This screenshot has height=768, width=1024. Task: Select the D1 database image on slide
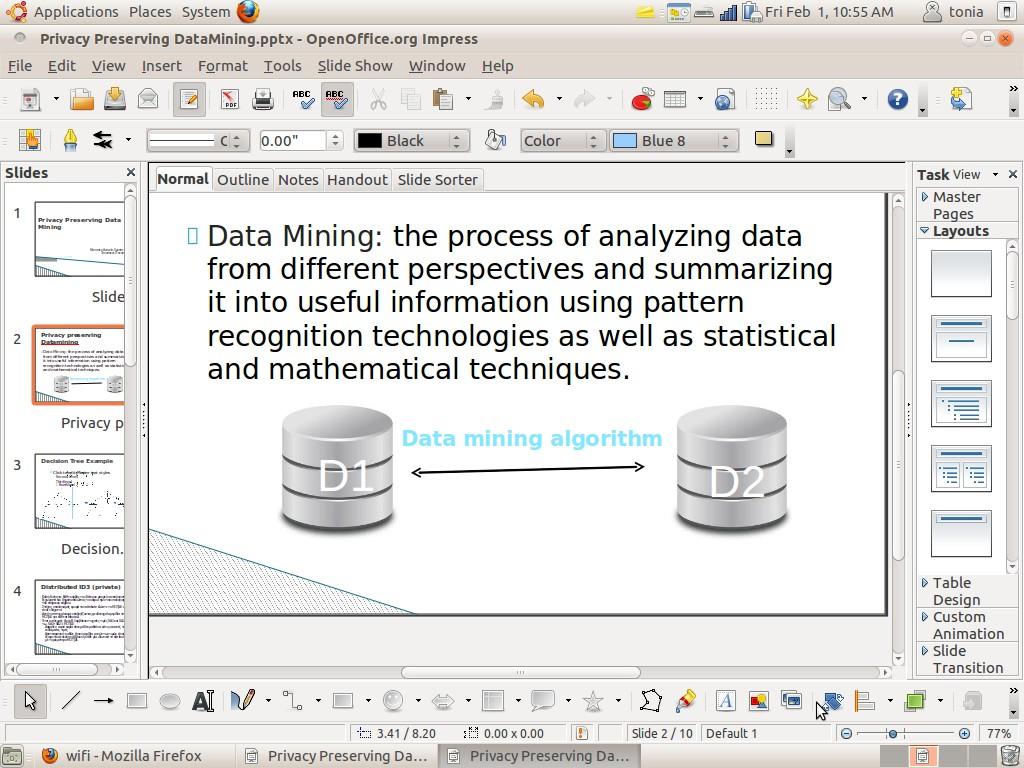point(338,468)
